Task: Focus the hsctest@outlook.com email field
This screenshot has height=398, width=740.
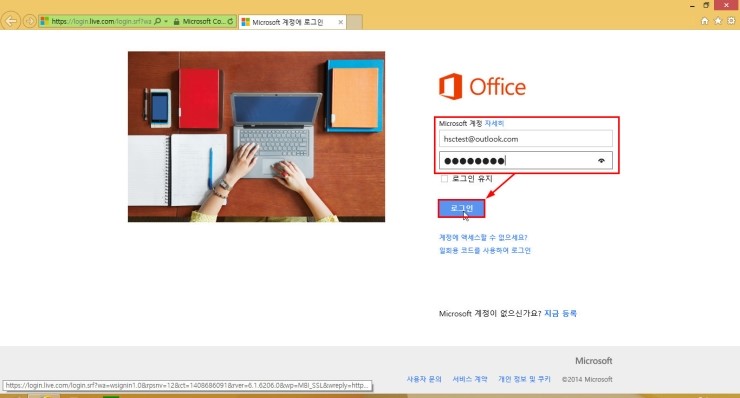Action: coord(526,139)
